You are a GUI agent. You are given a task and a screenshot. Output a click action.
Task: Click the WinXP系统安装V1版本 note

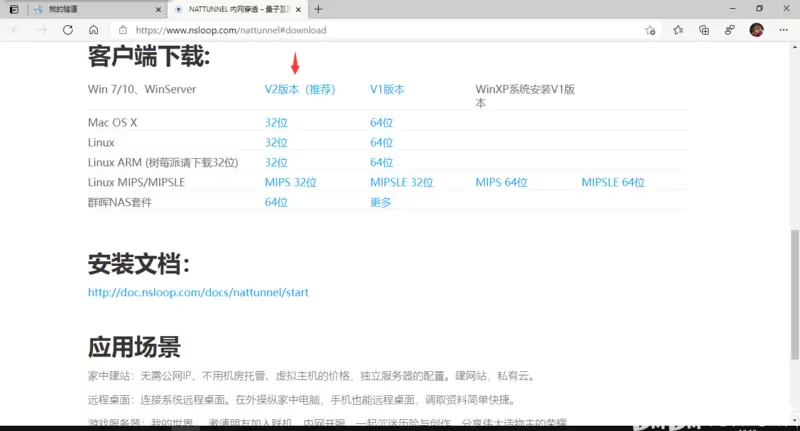[525, 96]
